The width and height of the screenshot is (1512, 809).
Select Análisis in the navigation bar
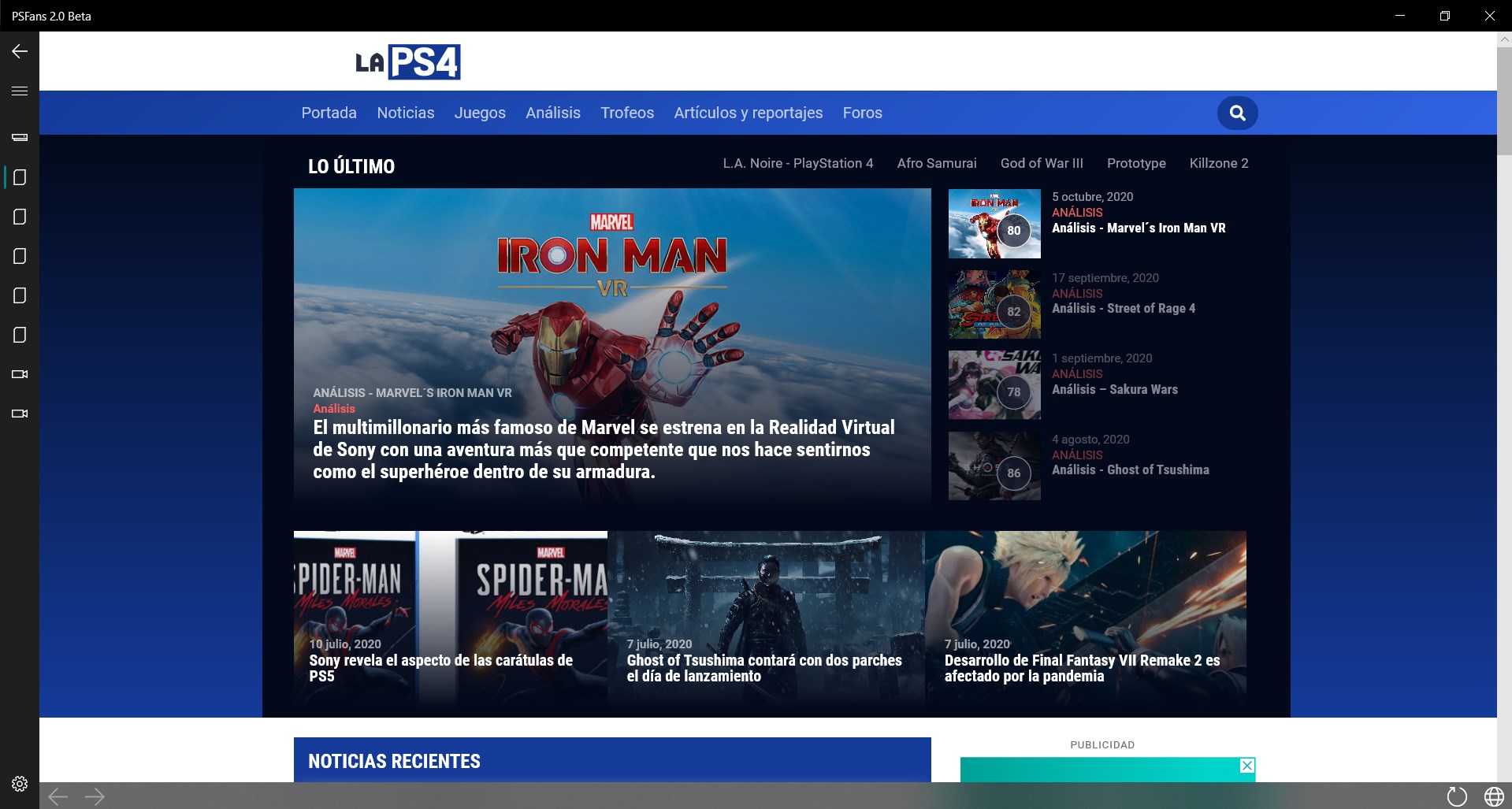point(553,113)
